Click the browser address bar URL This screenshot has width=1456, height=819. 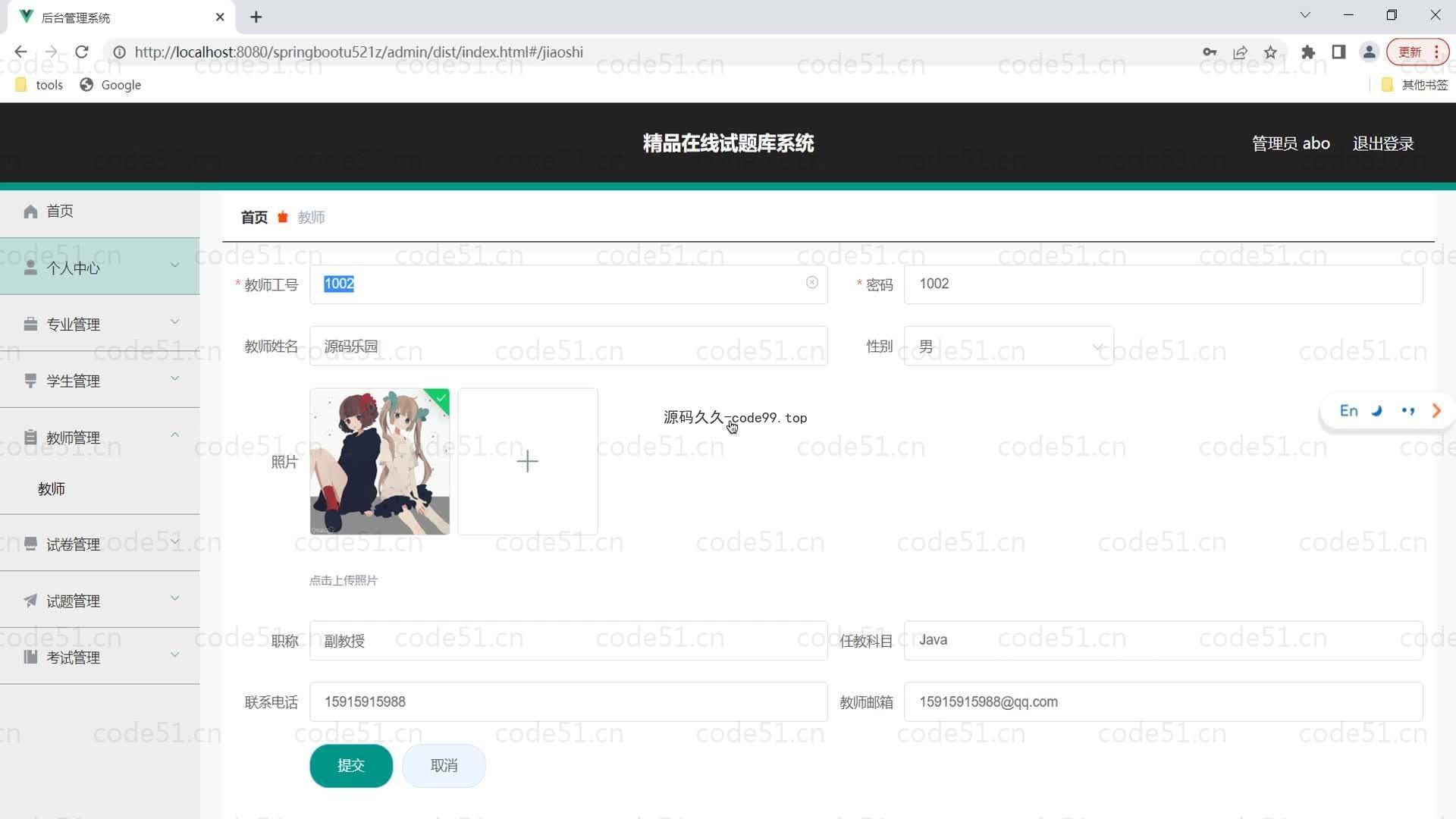(359, 52)
